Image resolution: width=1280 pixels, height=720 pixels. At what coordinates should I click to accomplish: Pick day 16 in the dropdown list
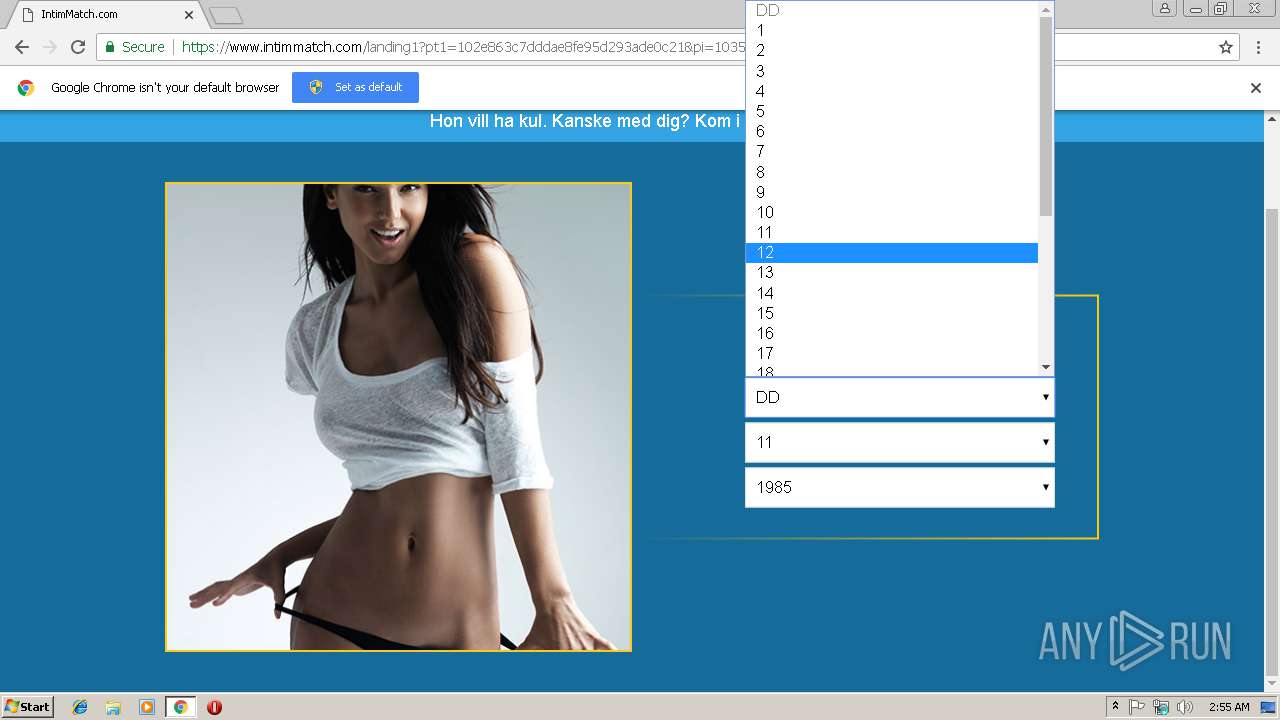(891, 333)
